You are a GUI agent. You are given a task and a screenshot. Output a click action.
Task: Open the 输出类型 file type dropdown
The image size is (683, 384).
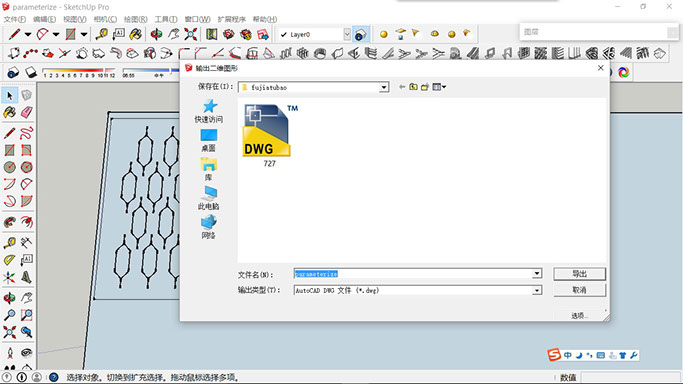pos(537,290)
